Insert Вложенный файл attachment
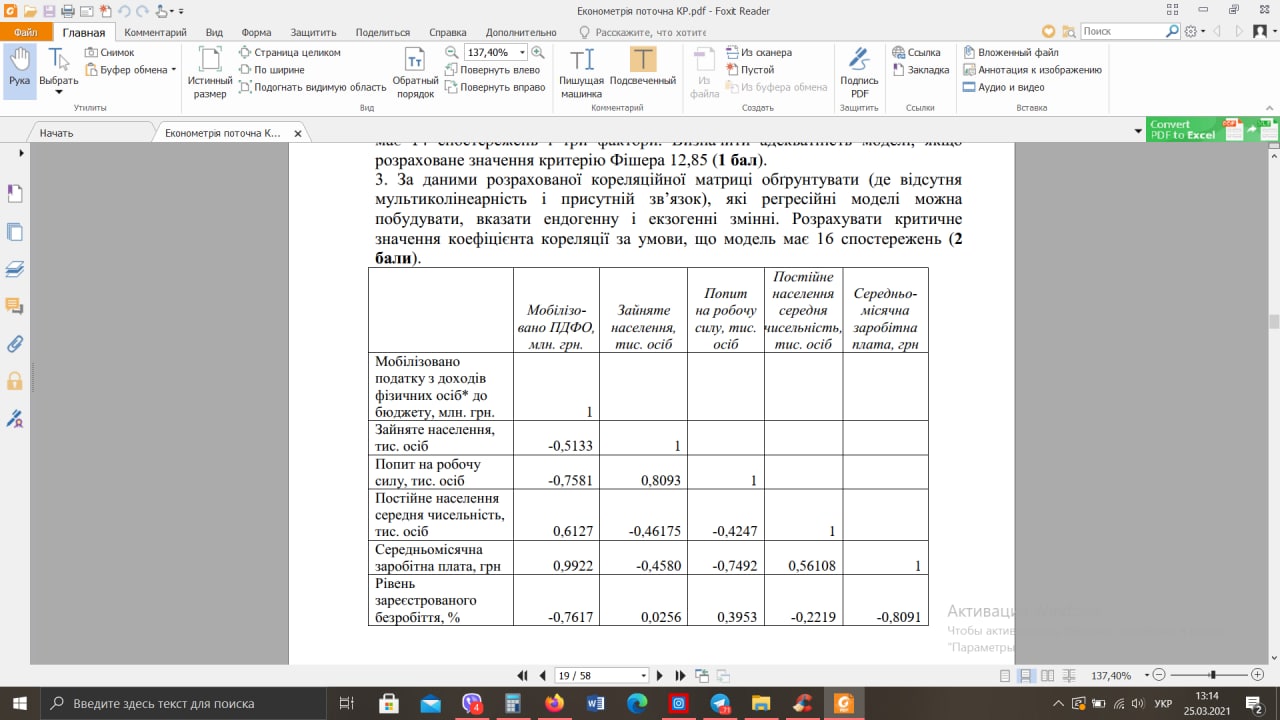 tap(1011, 52)
